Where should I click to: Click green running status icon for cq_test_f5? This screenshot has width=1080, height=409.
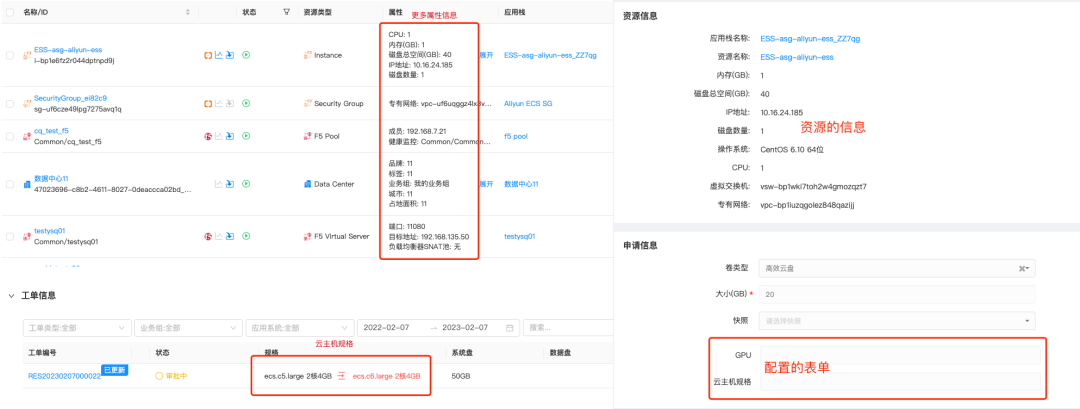pos(246,136)
